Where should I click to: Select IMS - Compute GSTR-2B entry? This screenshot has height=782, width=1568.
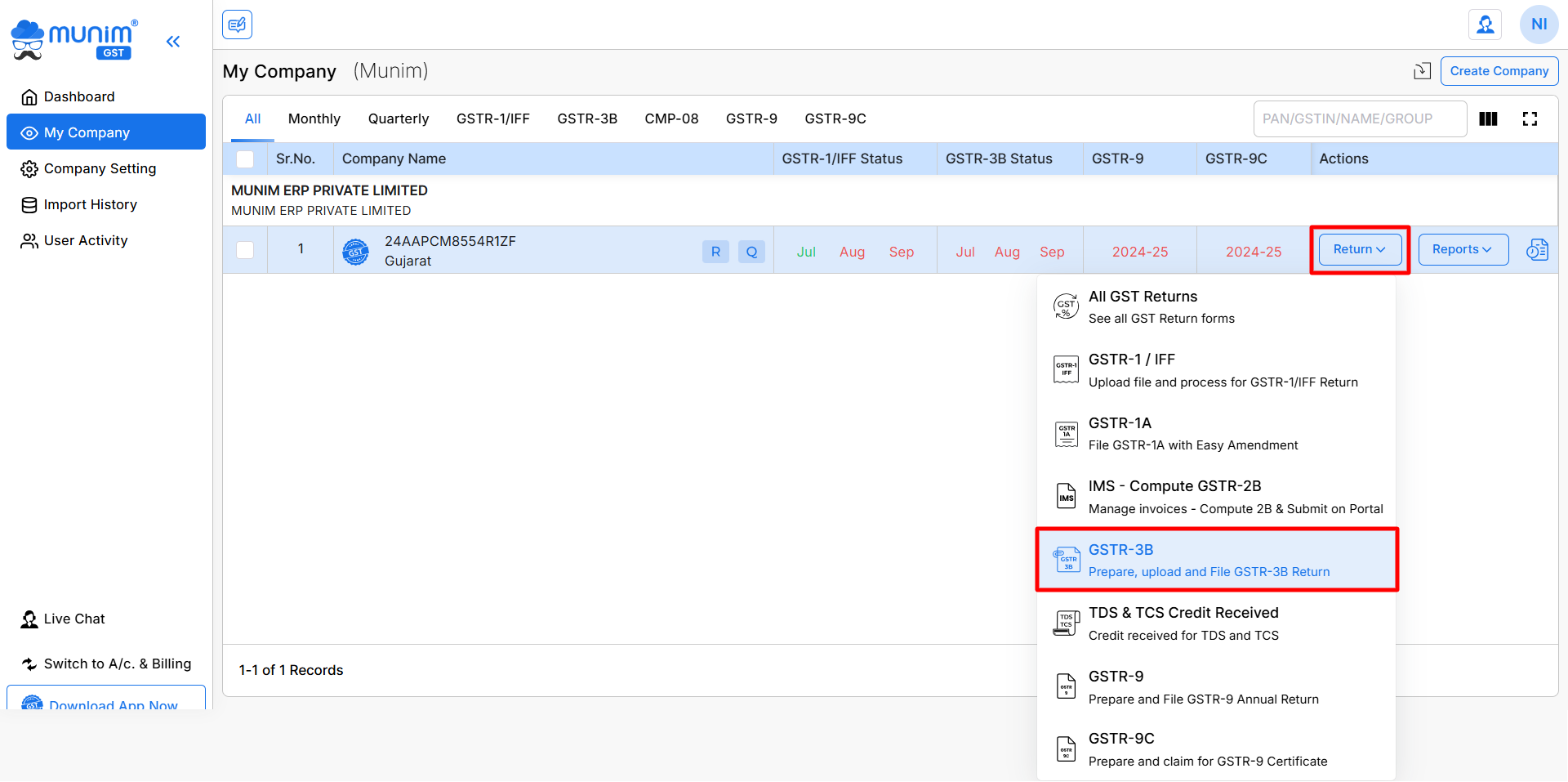(1216, 497)
